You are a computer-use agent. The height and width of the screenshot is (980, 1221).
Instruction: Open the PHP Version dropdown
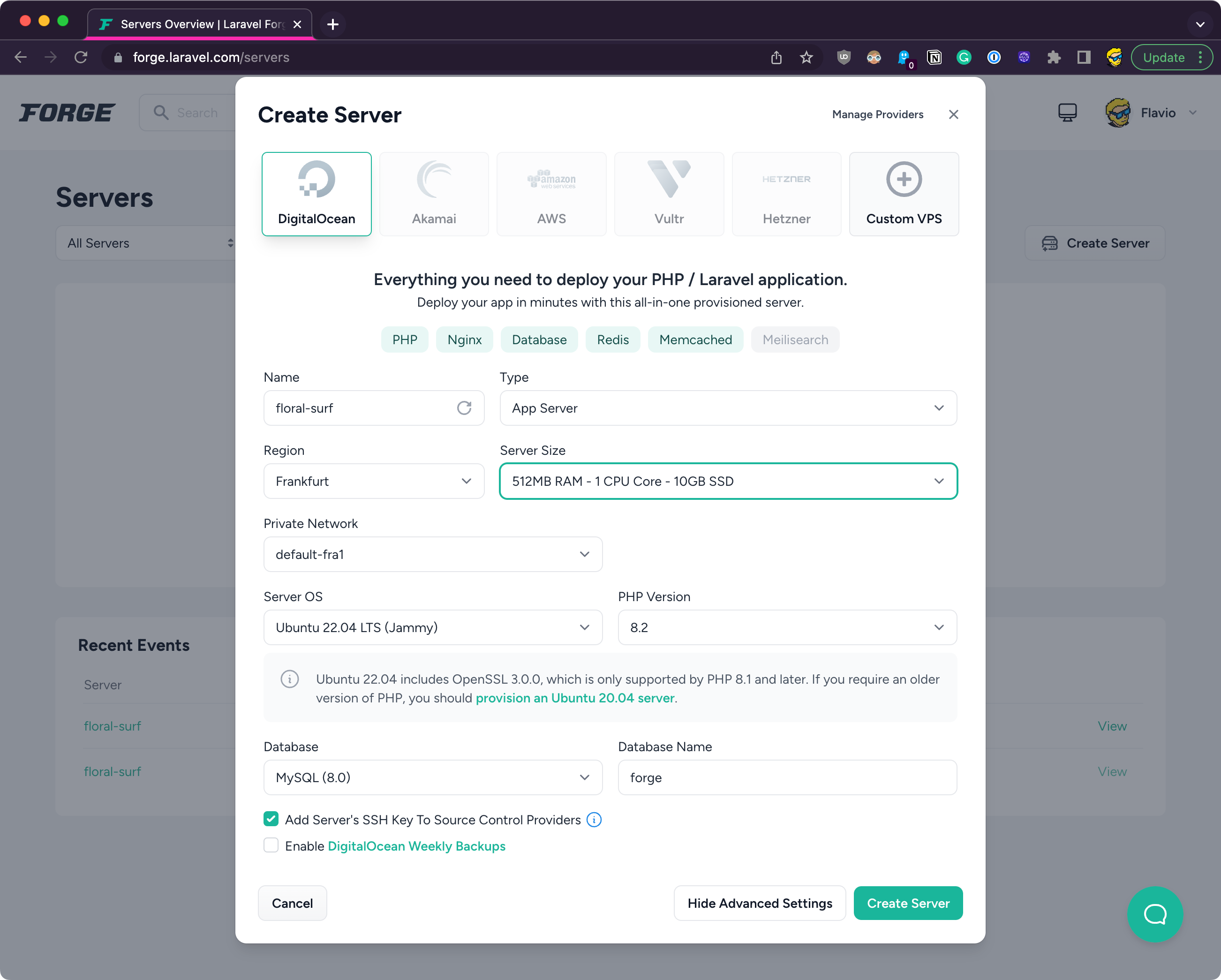click(787, 627)
